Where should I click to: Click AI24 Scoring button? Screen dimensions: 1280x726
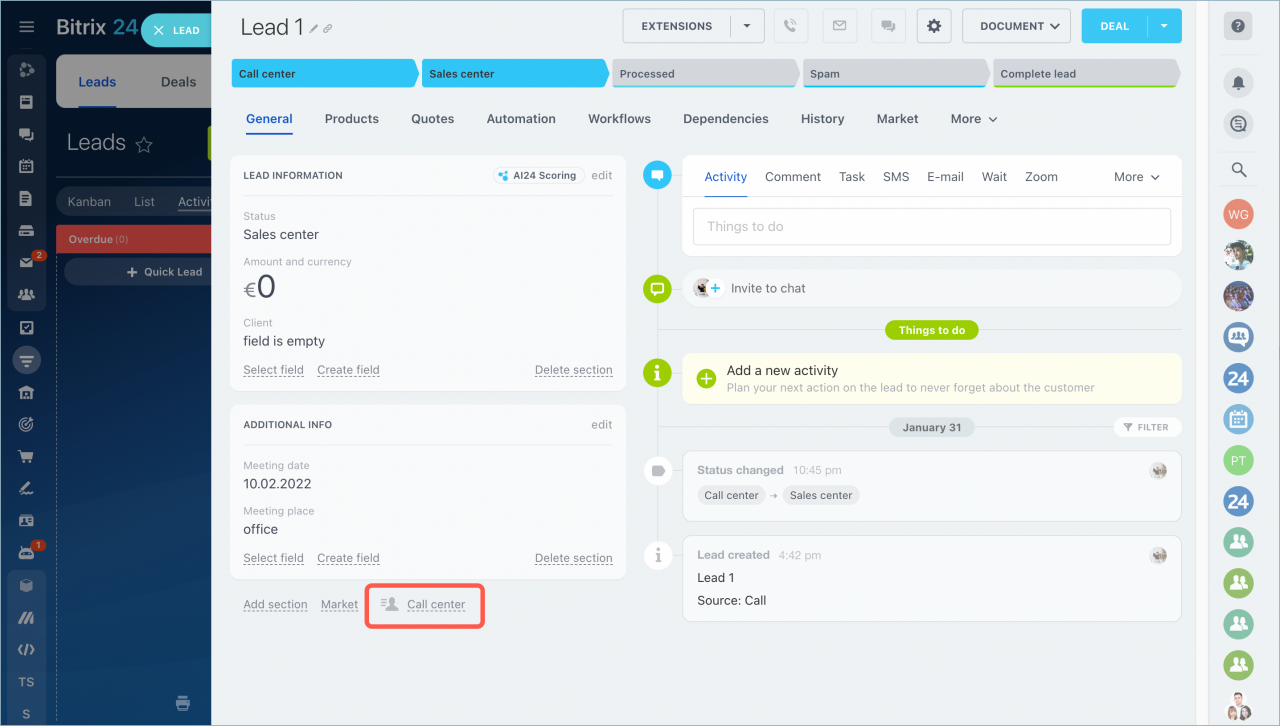pyautogui.click(x=539, y=175)
